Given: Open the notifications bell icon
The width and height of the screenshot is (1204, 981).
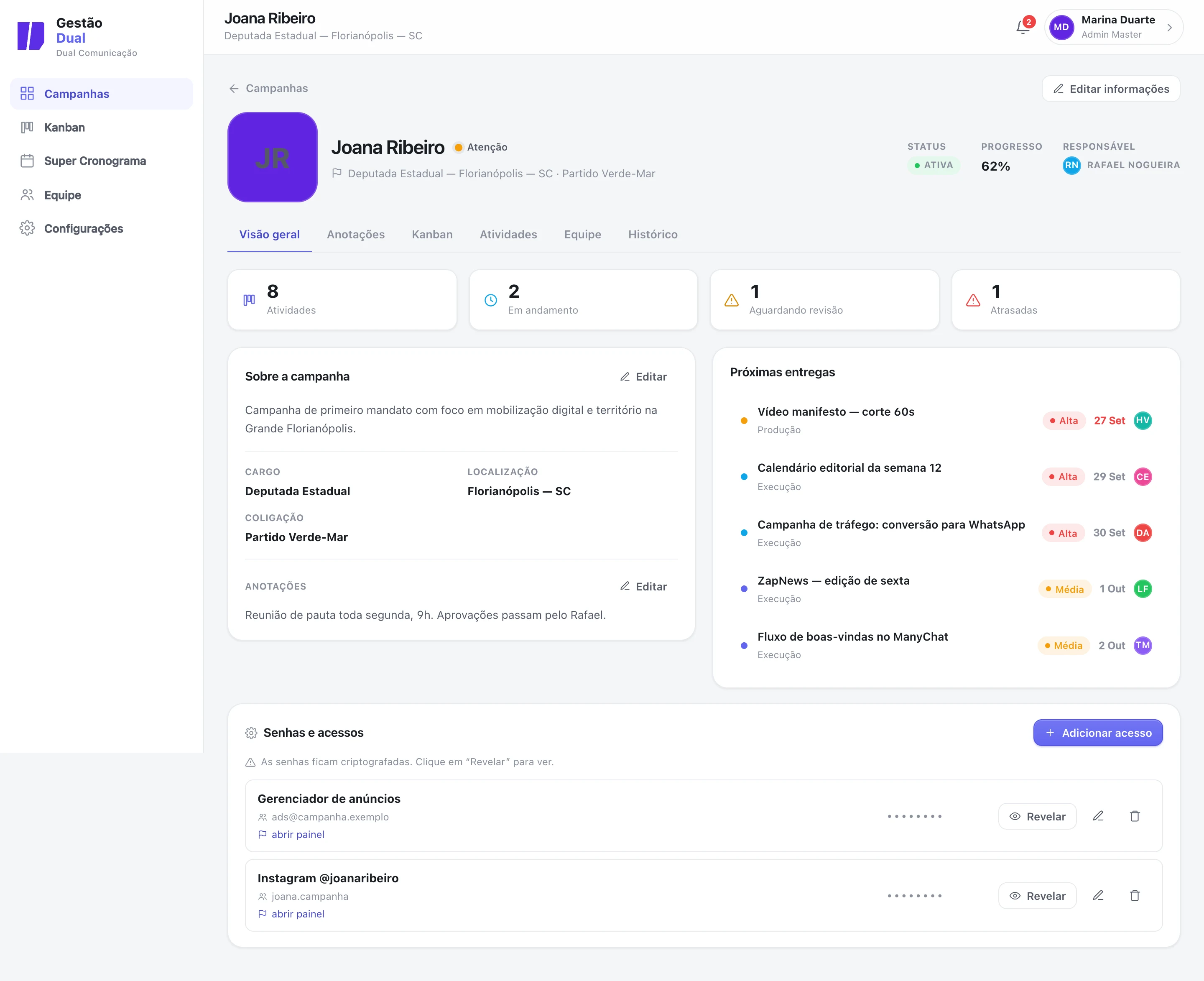Looking at the screenshot, I should (1023, 27).
